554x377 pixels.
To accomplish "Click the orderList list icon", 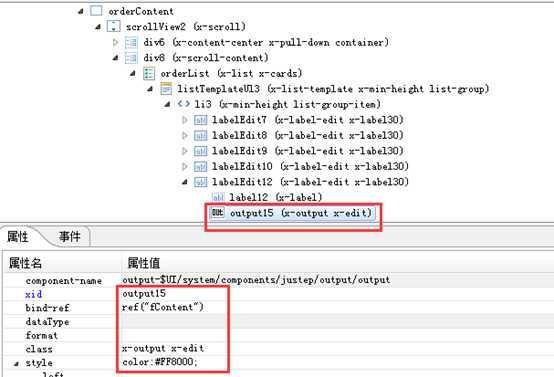I will 148,73.
